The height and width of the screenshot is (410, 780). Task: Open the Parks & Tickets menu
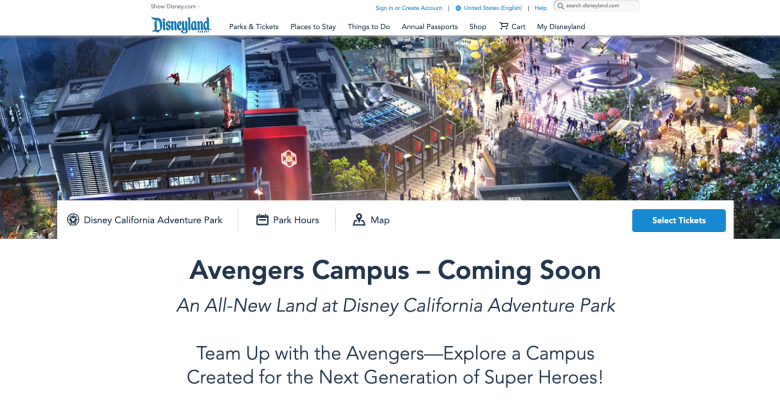(x=254, y=27)
